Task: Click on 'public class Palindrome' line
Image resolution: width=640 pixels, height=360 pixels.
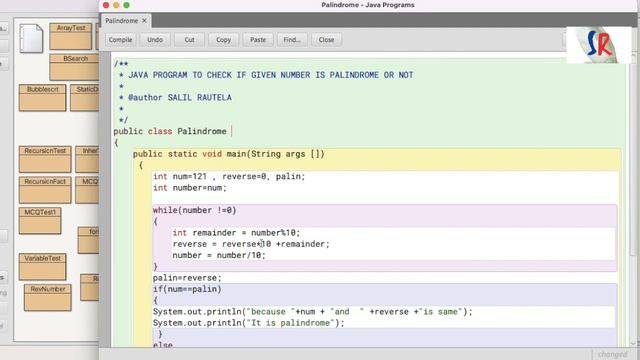Action: (x=170, y=131)
